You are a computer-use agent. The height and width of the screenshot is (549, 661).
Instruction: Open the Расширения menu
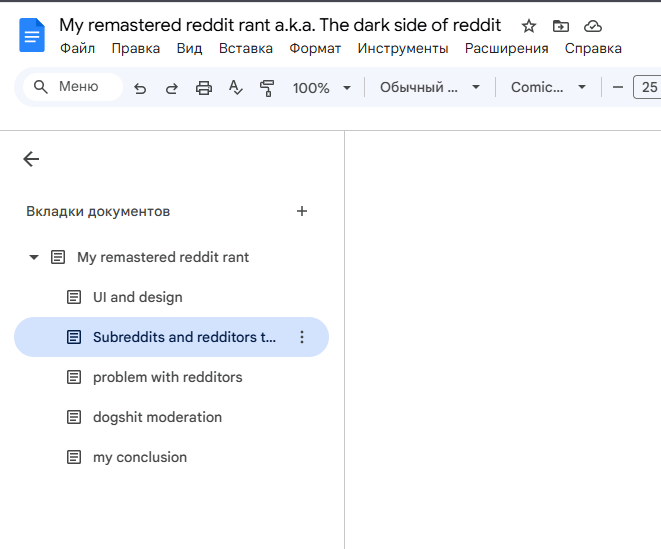pyautogui.click(x=506, y=48)
